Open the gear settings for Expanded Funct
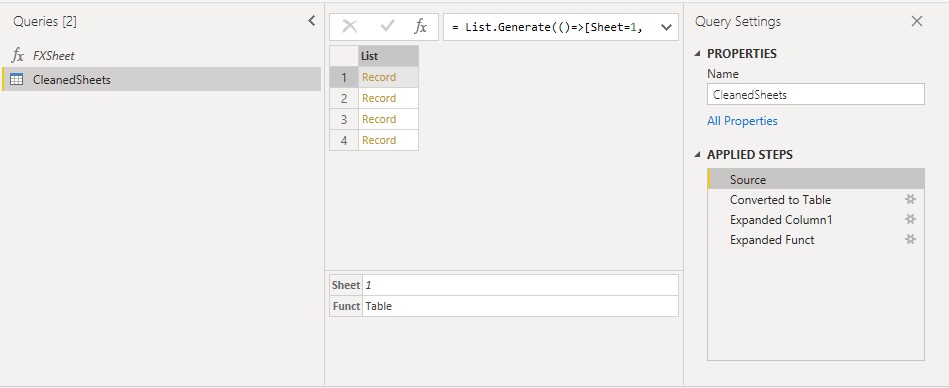The height and width of the screenshot is (388, 949). point(910,239)
